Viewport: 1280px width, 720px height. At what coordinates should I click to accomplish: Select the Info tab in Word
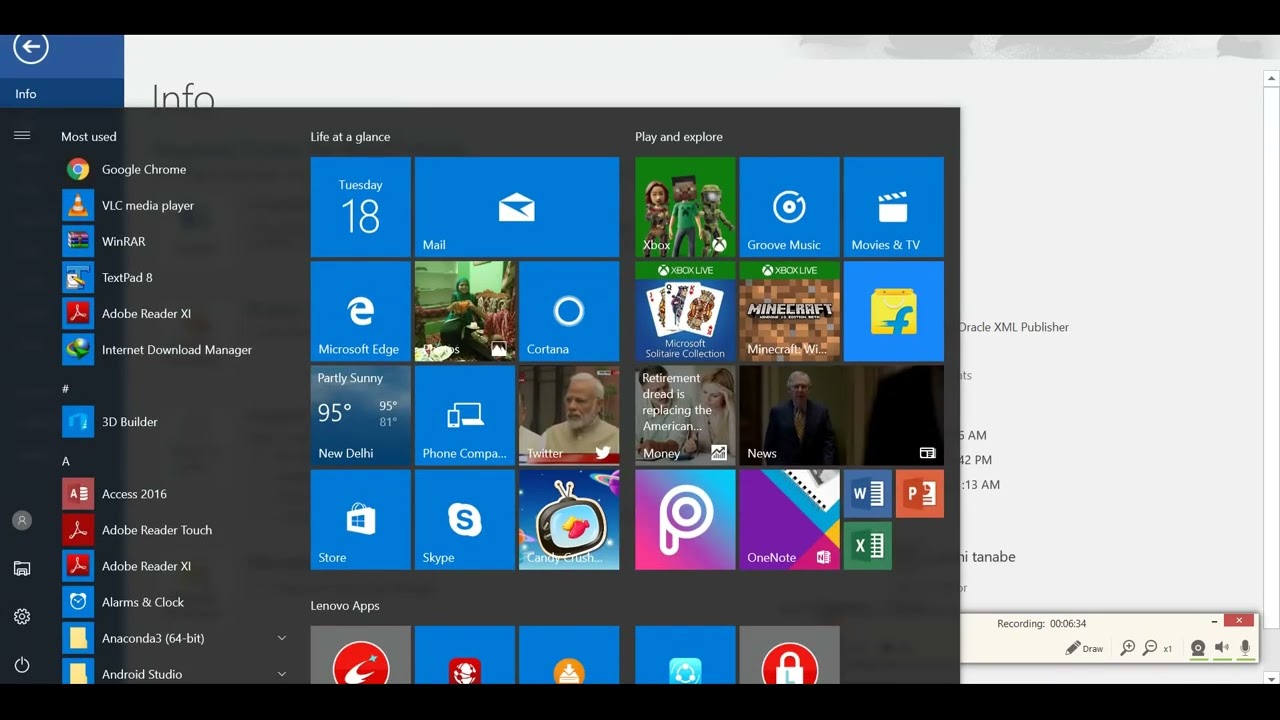point(62,94)
